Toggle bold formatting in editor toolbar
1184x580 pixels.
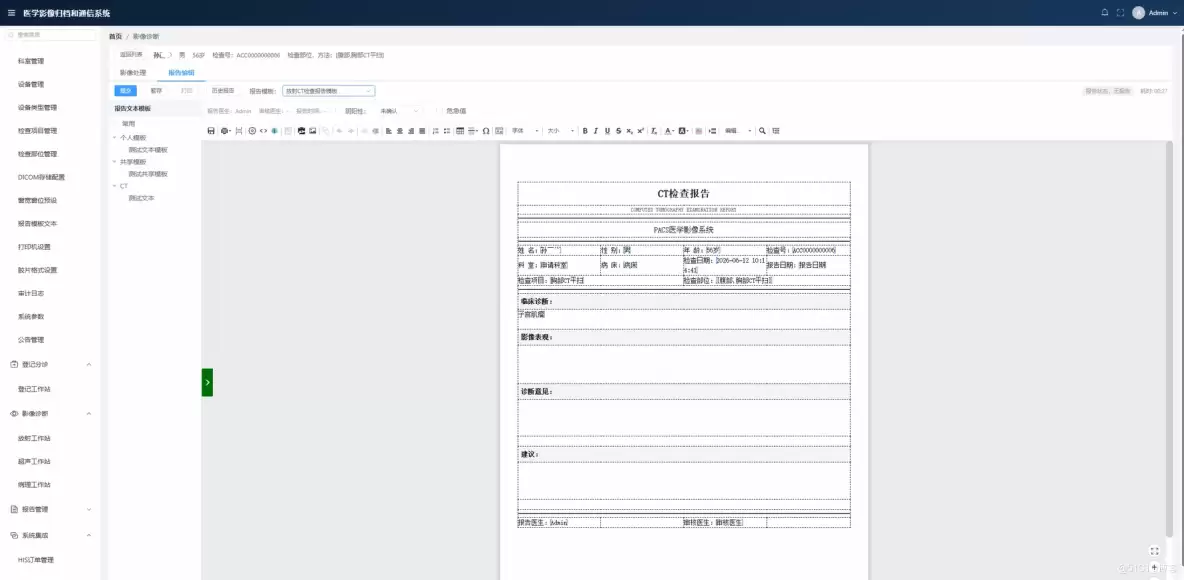(x=584, y=131)
